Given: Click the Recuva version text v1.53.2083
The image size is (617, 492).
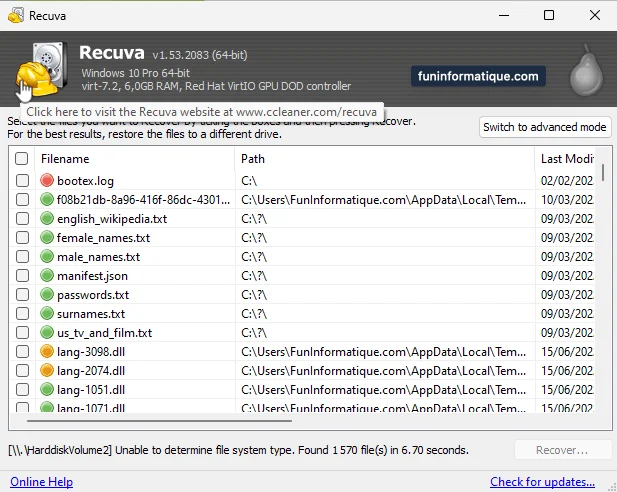Looking at the screenshot, I should (200, 55).
